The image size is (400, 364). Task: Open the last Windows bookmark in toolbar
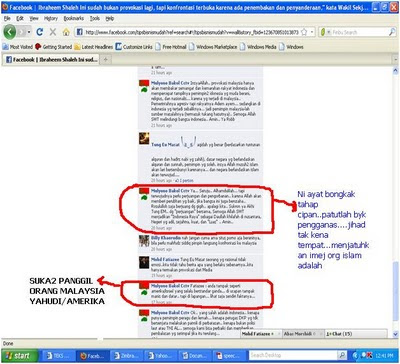(291, 47)
